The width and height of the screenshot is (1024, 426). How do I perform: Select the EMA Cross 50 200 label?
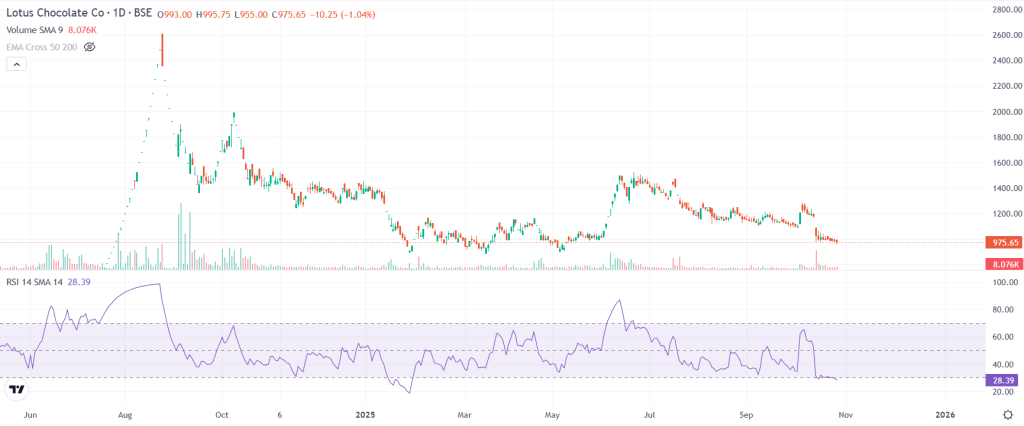[42, 47]
